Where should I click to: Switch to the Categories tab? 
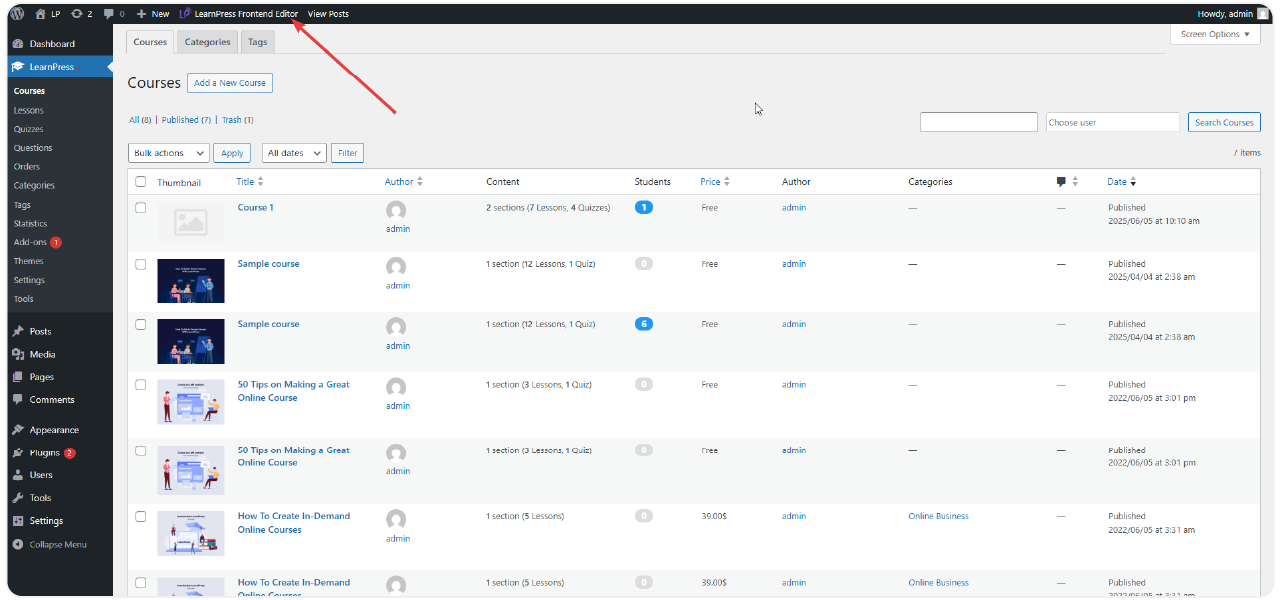pos(208,42)
